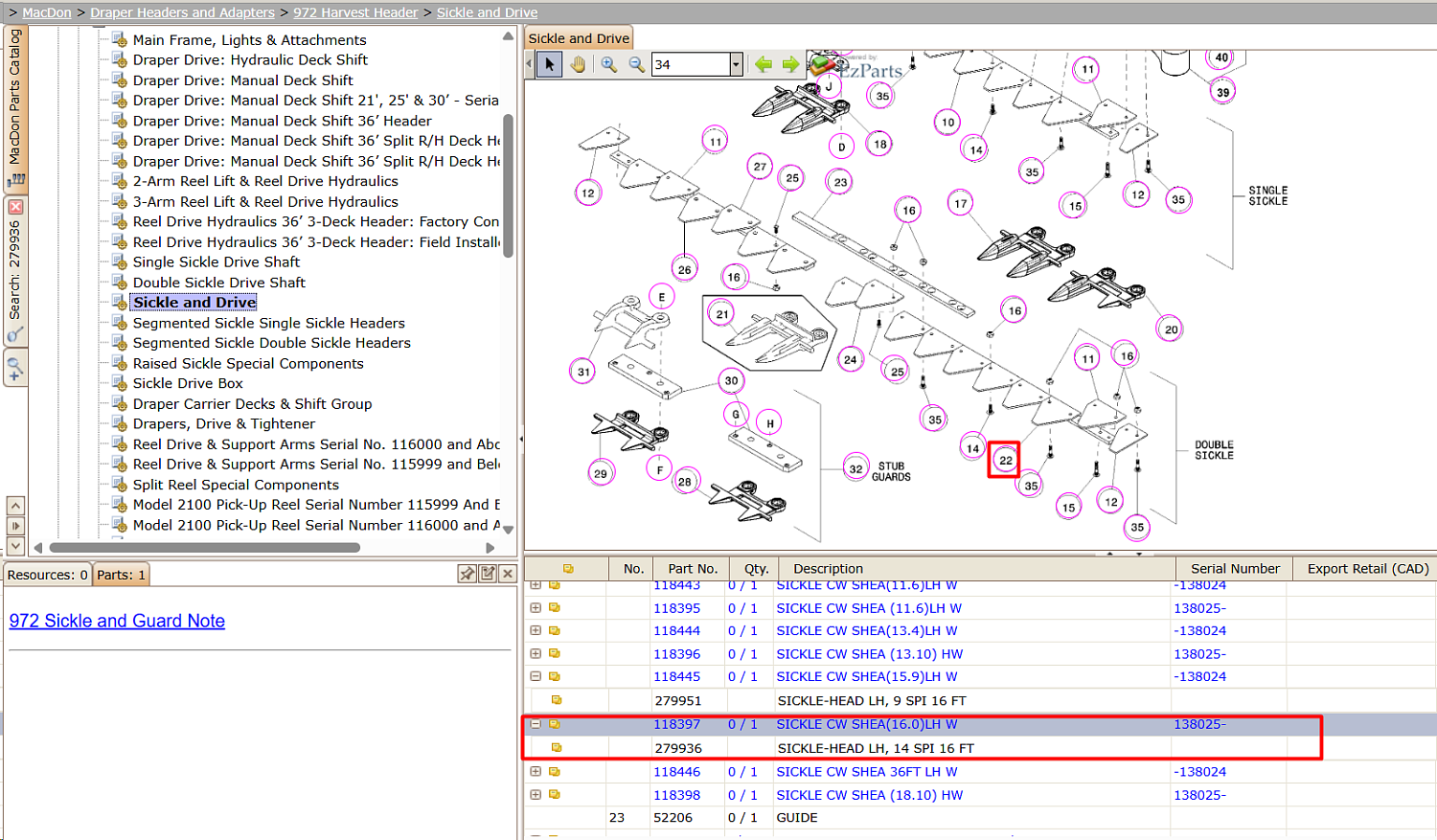The width and height of the screenshot is (1437, 840).
Task: Zoom out of the diagram
Action: (636, 64)
